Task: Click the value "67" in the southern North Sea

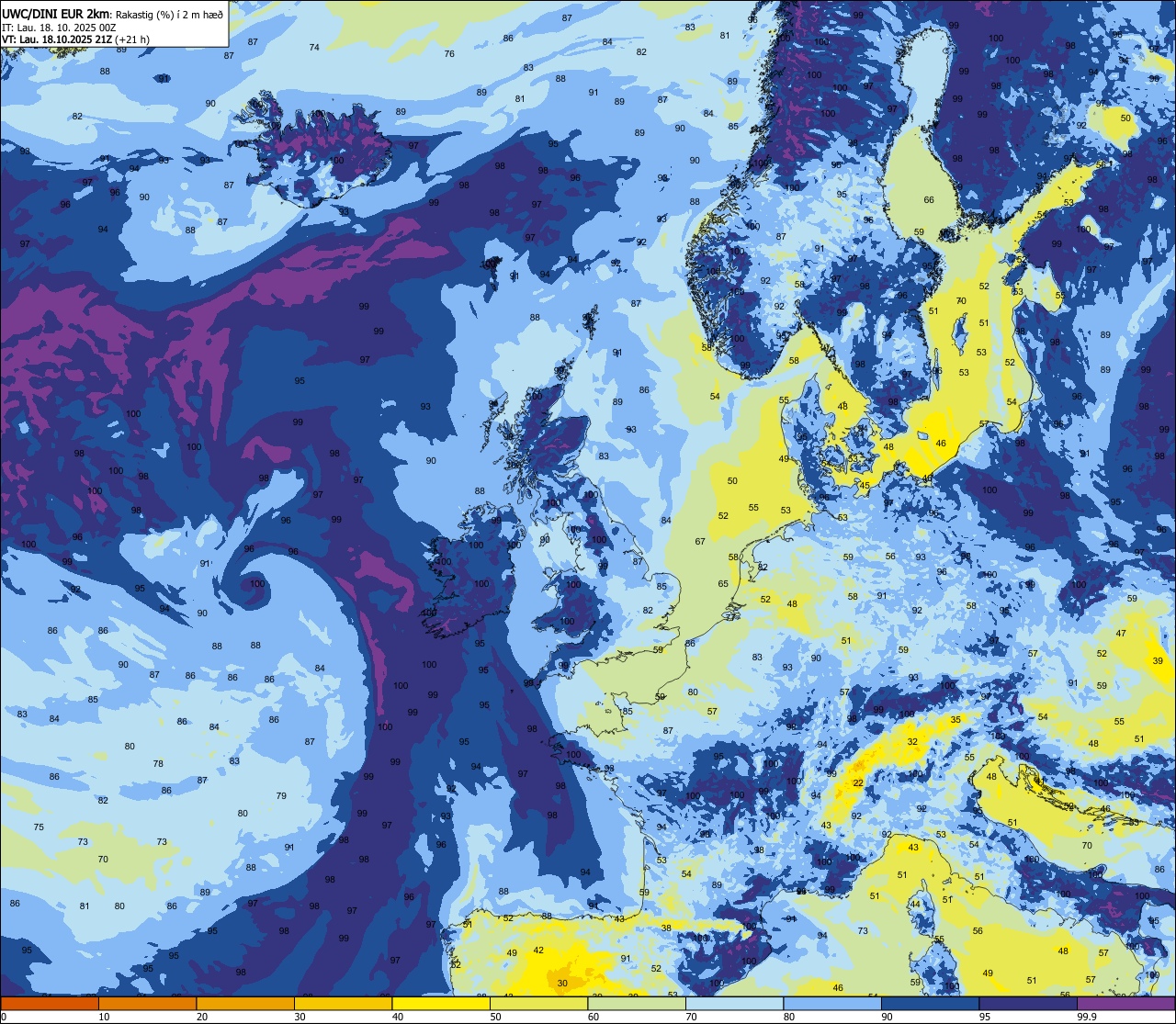Action: pos(700,541)
